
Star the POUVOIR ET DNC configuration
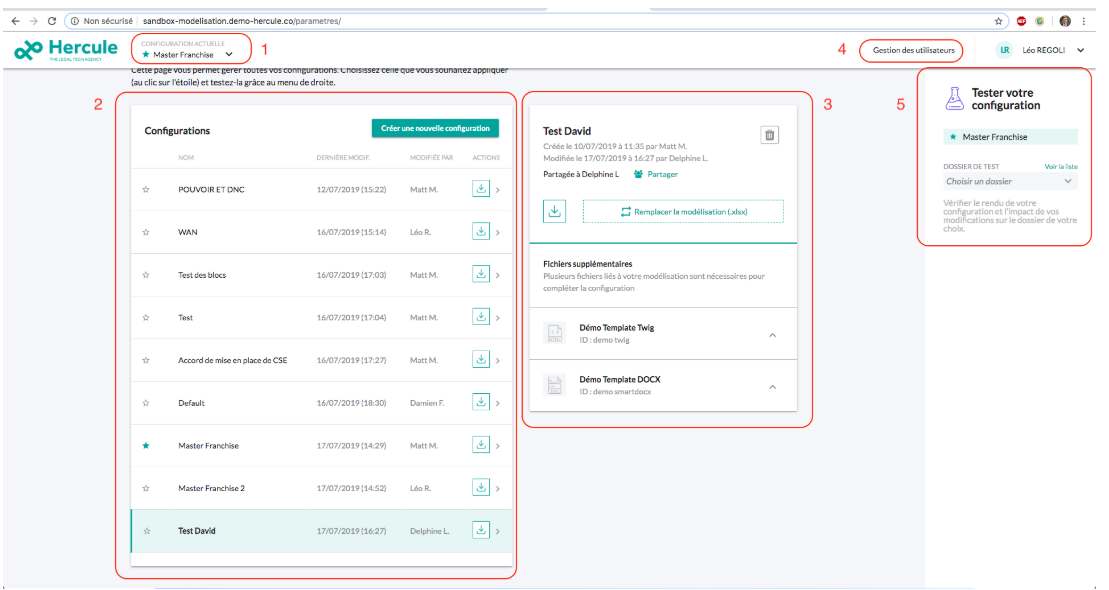(x=146, y=190)
